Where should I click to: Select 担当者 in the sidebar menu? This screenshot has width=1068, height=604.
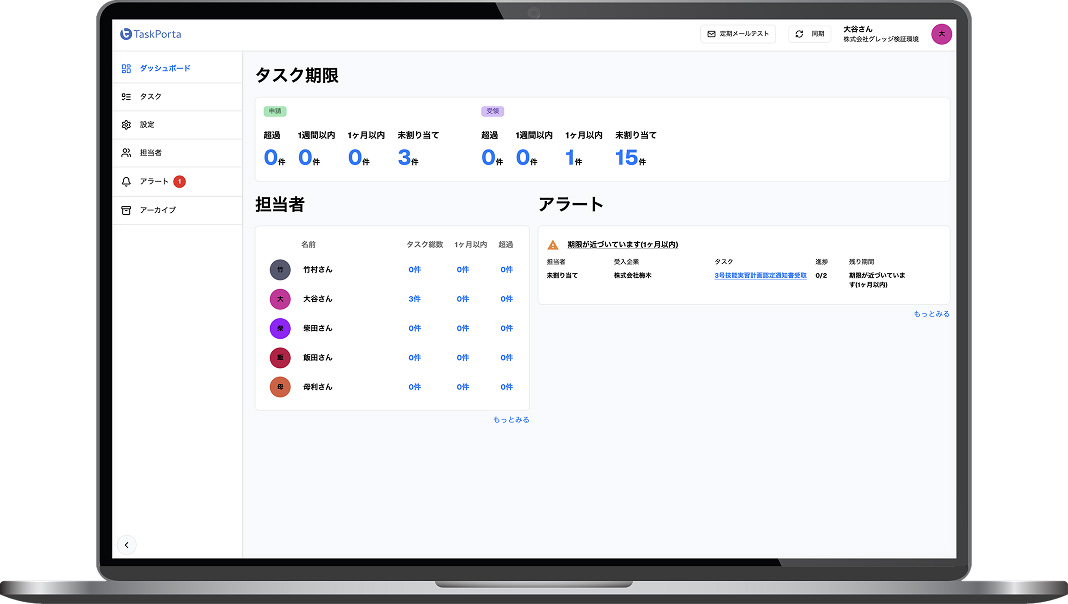click(150, 152)
